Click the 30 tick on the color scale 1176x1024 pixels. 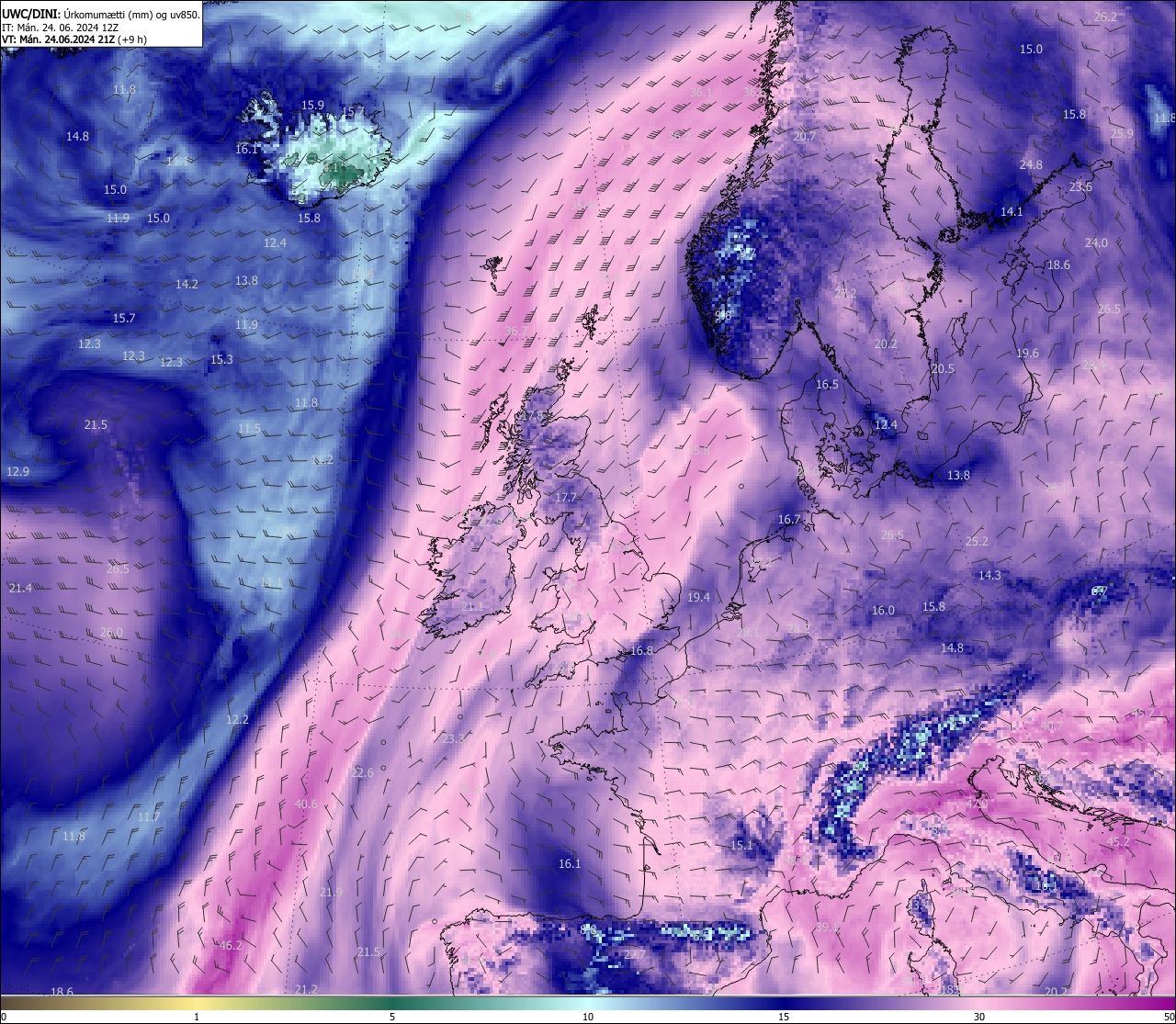click(x=979, y=1017)
